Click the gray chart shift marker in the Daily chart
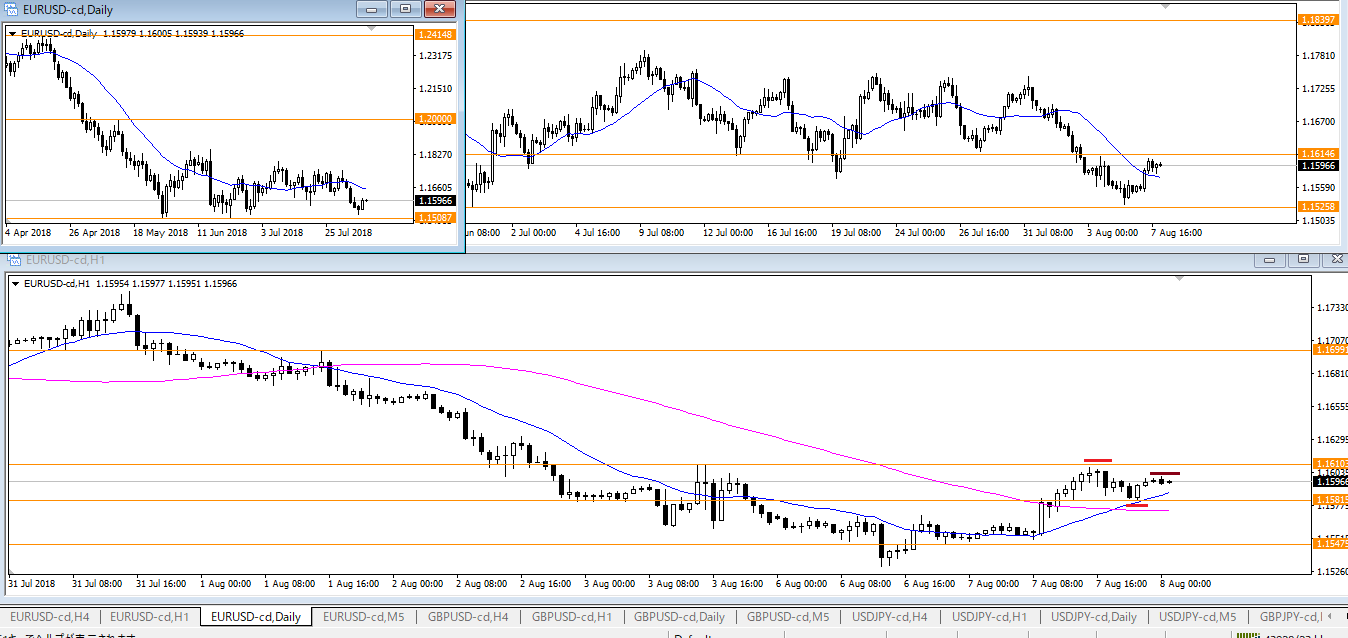This screenshot has width=1348, height=638. pos(372,29)
